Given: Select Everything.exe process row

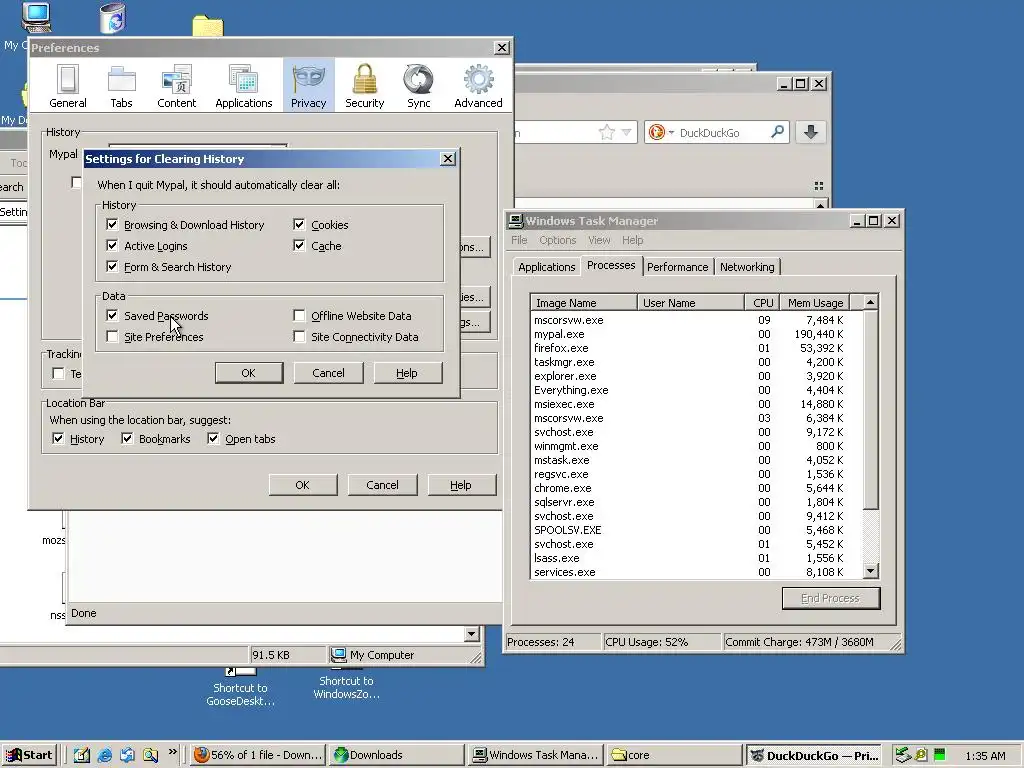Looking at the screenshot, I should tap(696, 390).
